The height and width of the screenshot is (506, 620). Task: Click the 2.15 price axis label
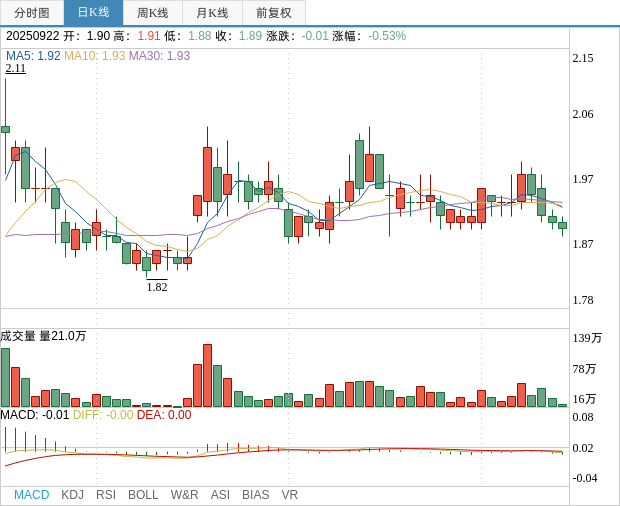[583, 58]
